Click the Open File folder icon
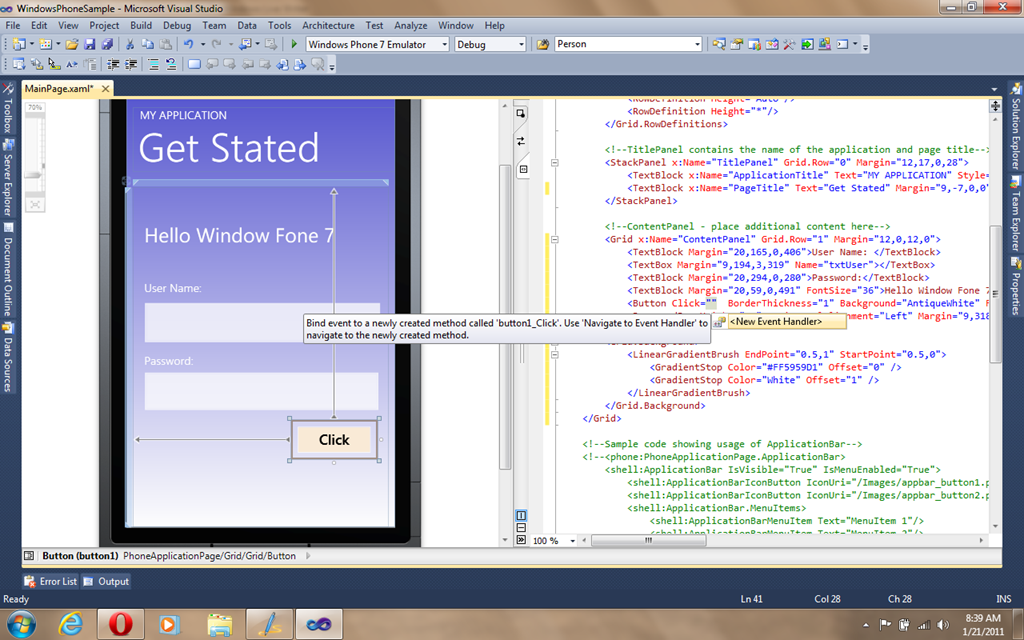Viewport: 1024px width, 640px height. [72, 44]
